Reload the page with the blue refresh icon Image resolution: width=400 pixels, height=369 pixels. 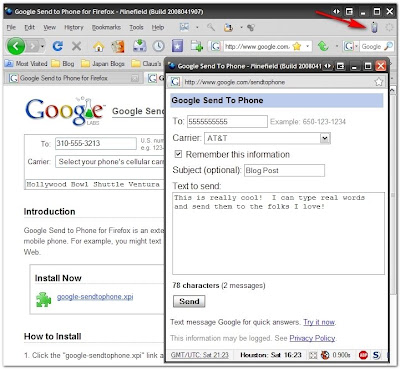tap(58, 46)
